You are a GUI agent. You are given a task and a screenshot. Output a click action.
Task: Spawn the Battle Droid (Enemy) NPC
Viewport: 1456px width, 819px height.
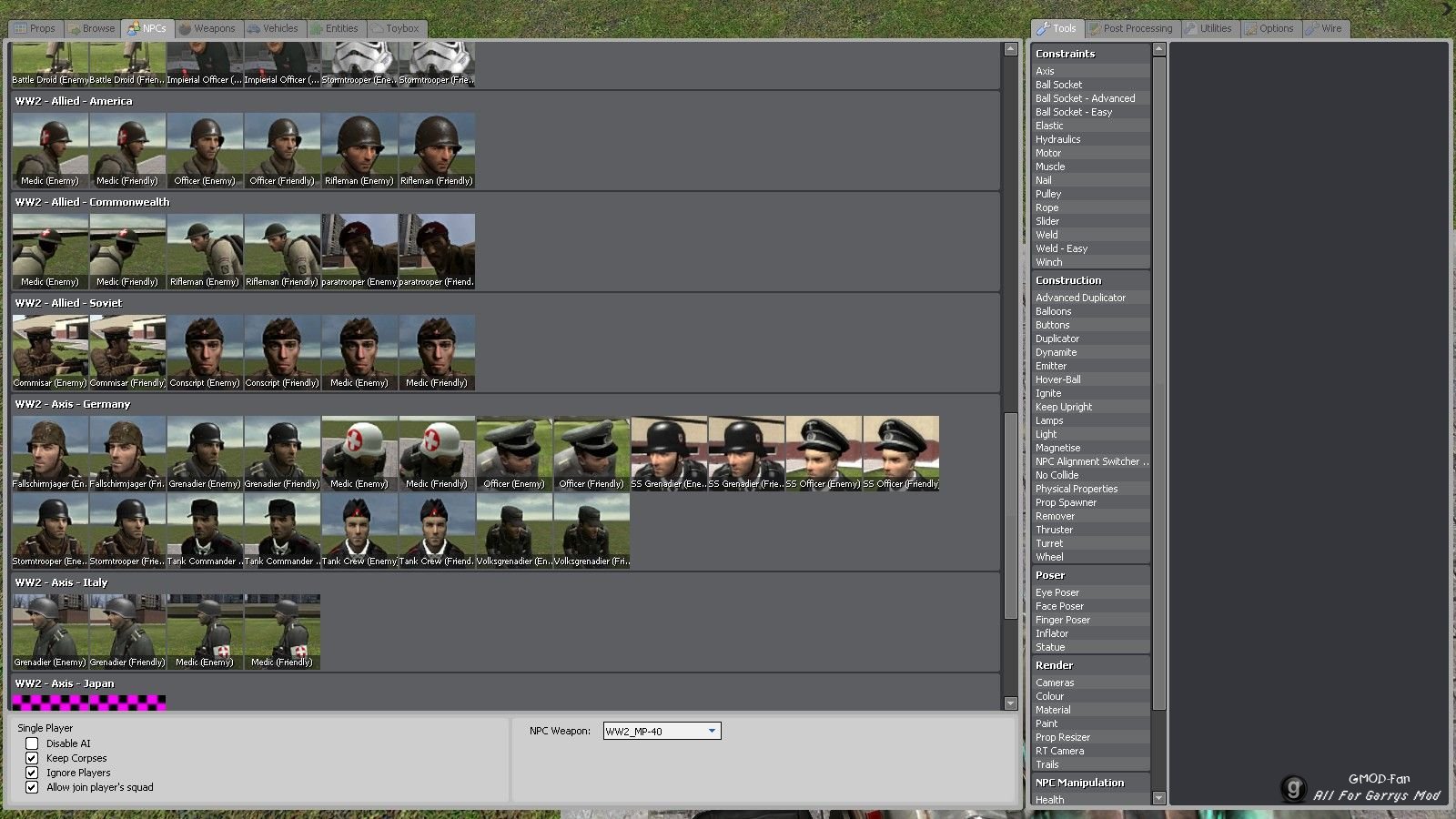[50, 64]
